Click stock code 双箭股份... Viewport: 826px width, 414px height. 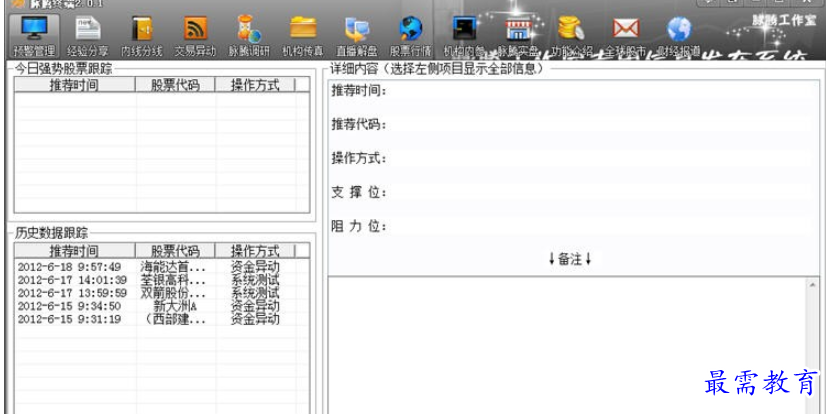pyautogui.click(x=173, y=293)
